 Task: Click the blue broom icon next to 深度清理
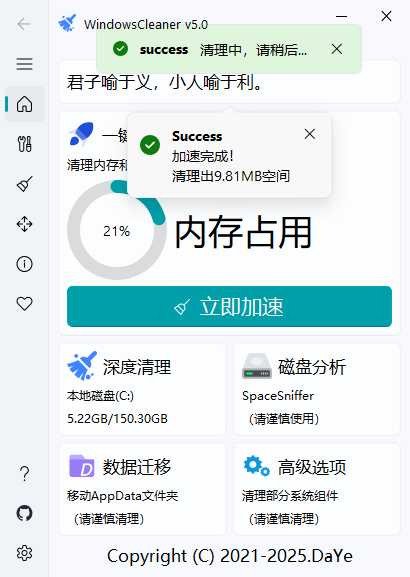pos(82,365)
